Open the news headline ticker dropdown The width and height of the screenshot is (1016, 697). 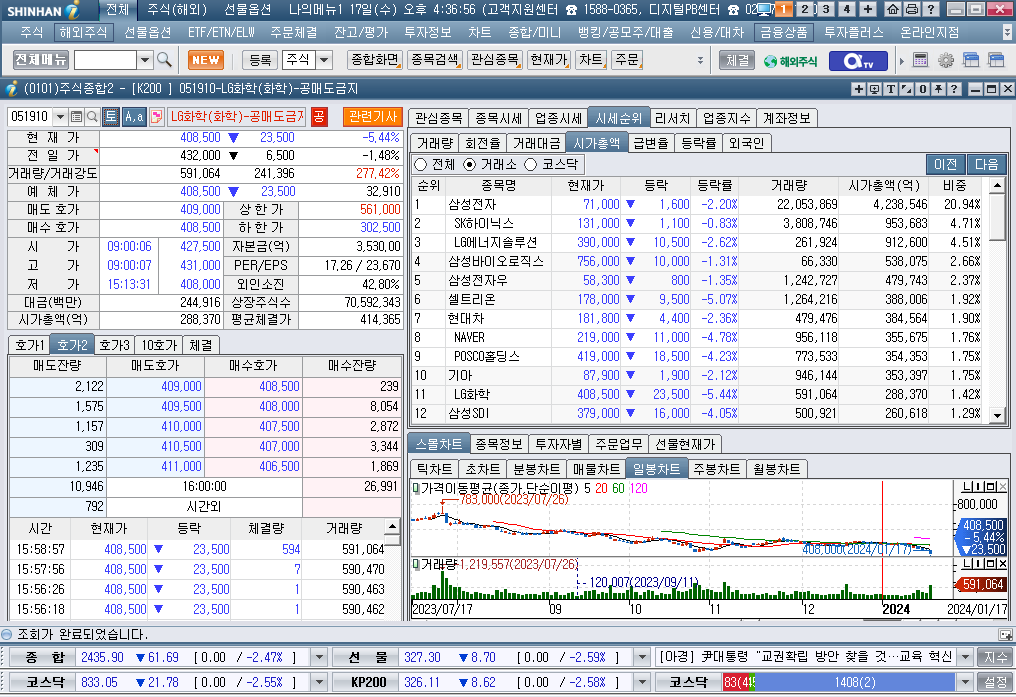(x=965, y=657)
